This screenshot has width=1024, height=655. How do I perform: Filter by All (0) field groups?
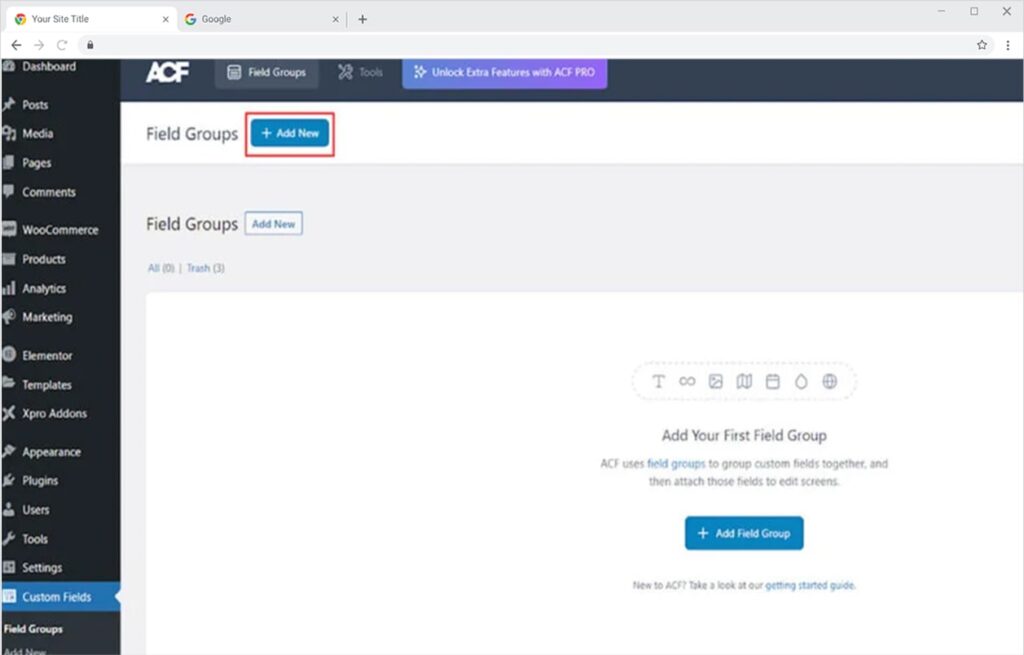point(161,268)
